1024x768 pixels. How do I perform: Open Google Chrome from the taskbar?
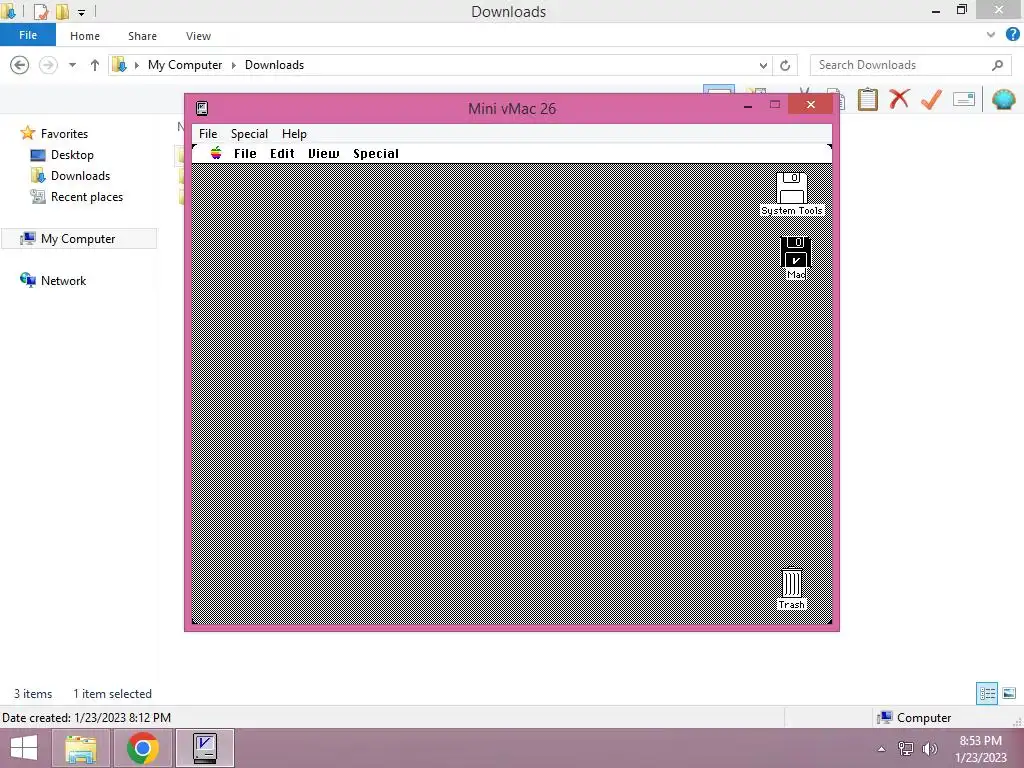coord(142,748)
